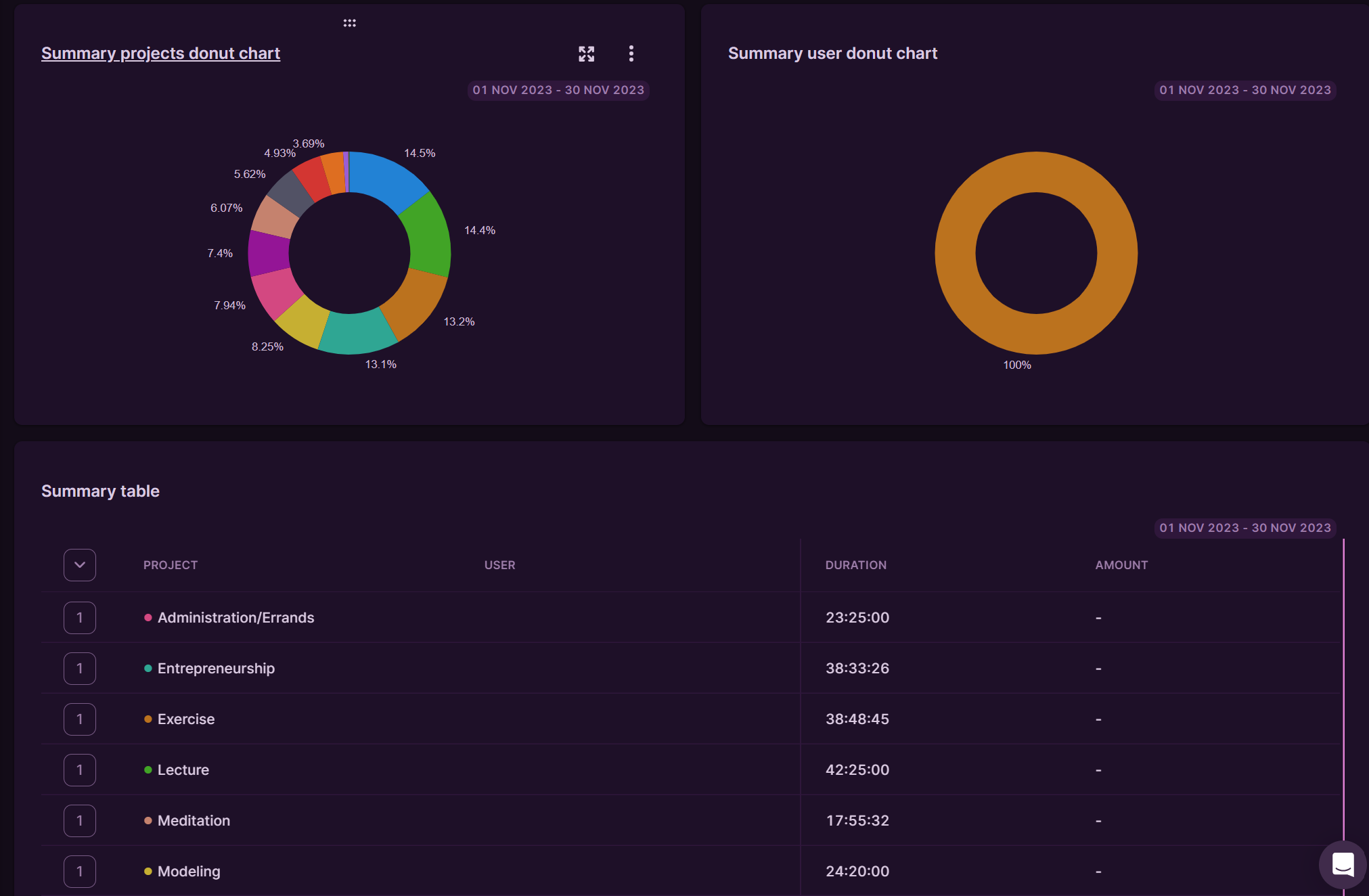Expand the projects donut chart to fullscreen

point(586,54)
